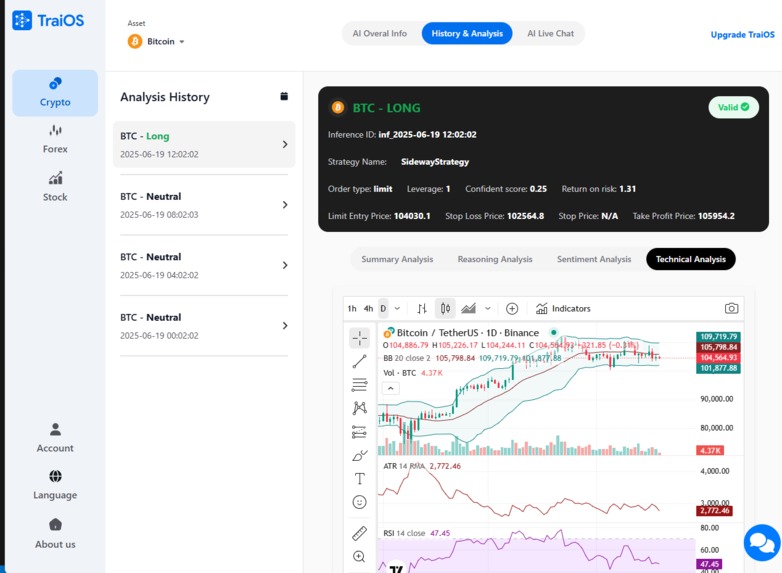Image resolution: width=782 pixels, height=573 pixels.
Task: Open the About us page
Action: (x=55, y=534)
